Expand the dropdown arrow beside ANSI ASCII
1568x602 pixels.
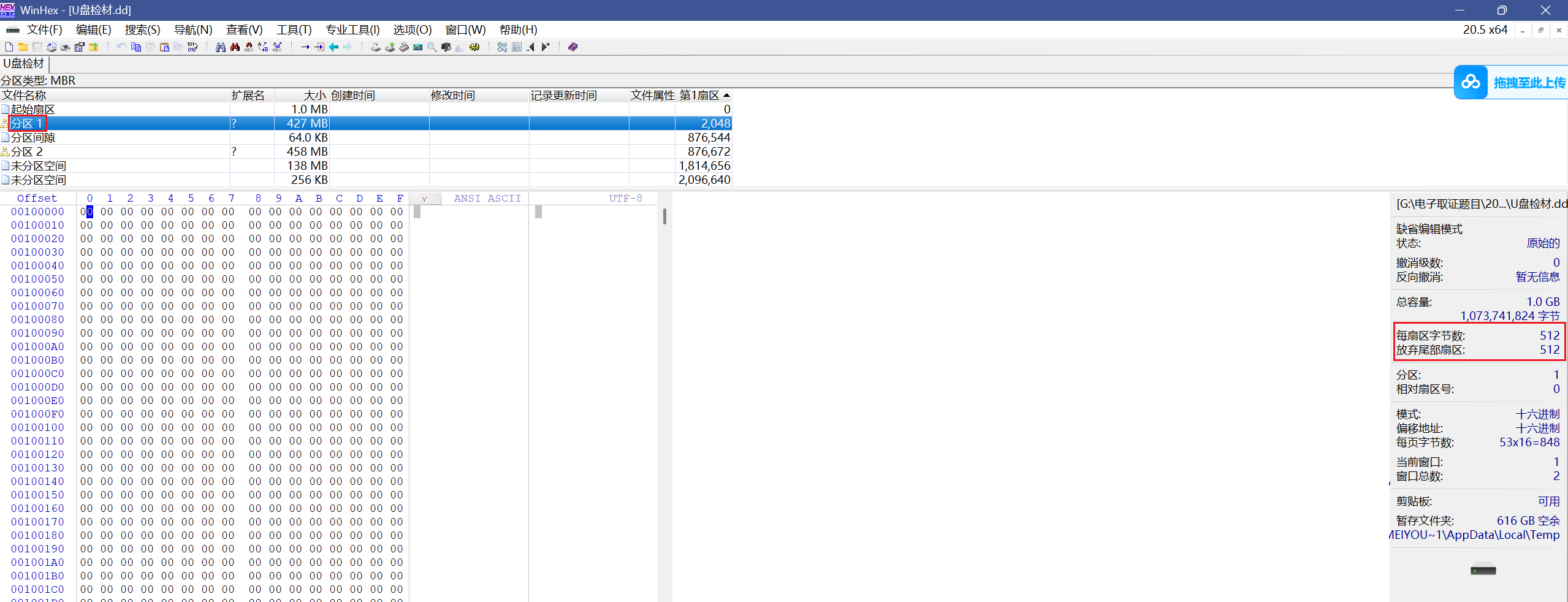point(424,199)
